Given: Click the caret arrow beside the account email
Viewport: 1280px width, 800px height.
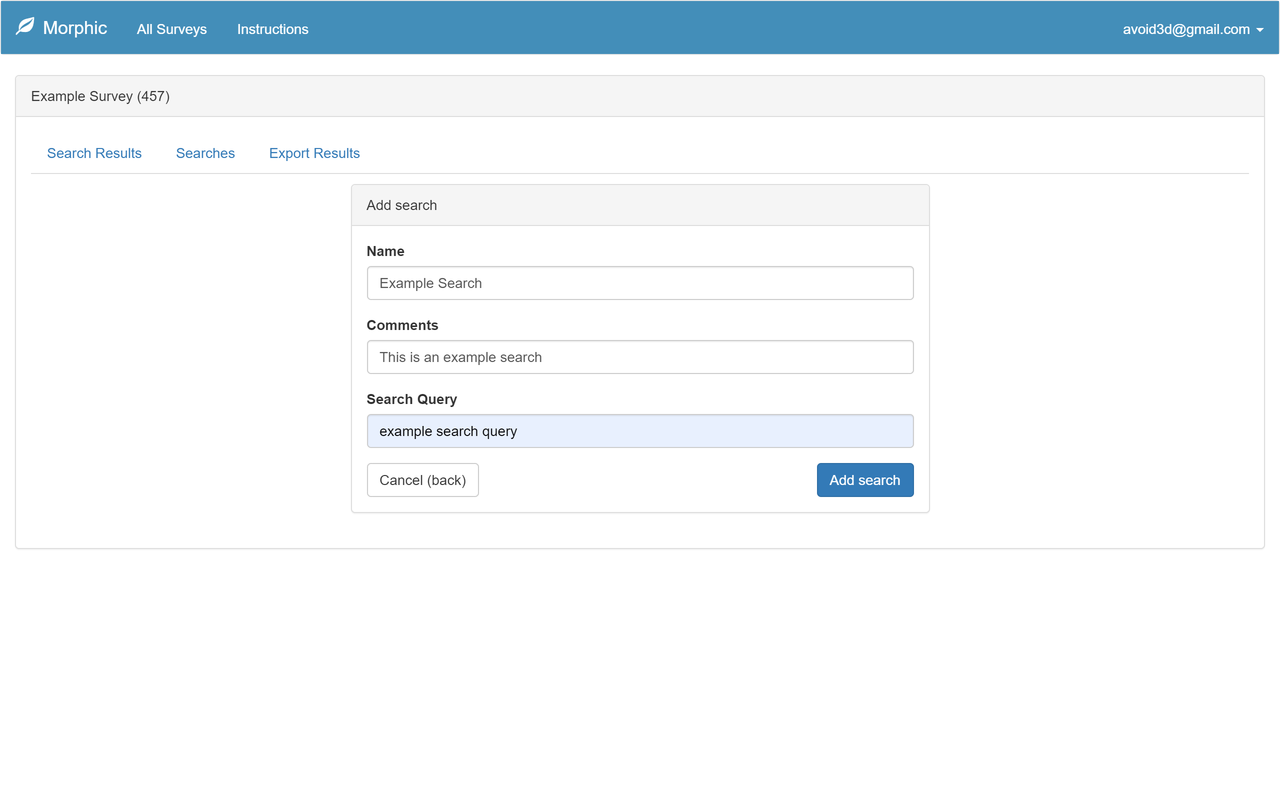Looking at the screenshot, I should pyautogui.click(x=1260, y=30).
